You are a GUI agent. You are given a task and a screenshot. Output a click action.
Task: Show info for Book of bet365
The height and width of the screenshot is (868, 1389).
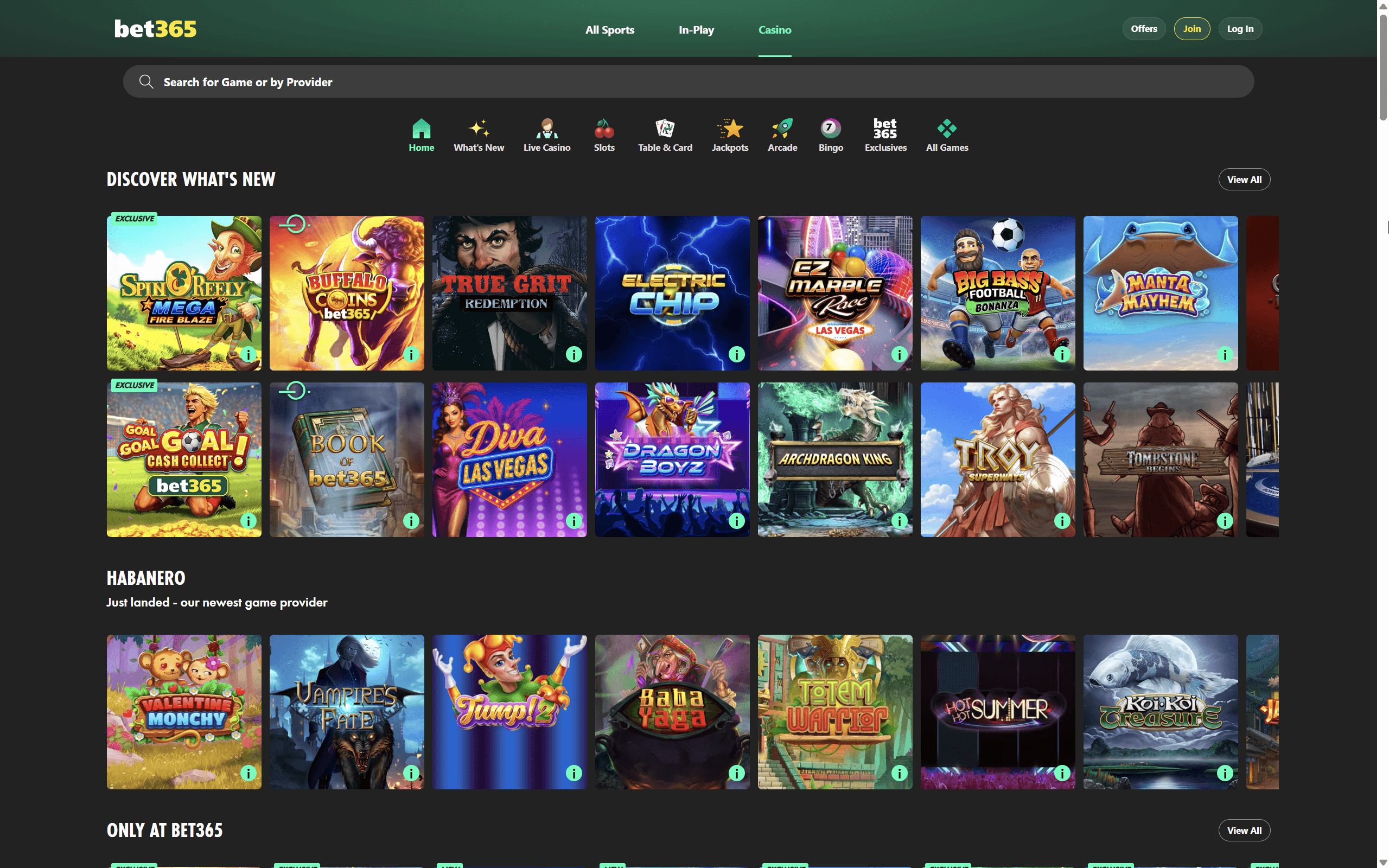point(411,521)
